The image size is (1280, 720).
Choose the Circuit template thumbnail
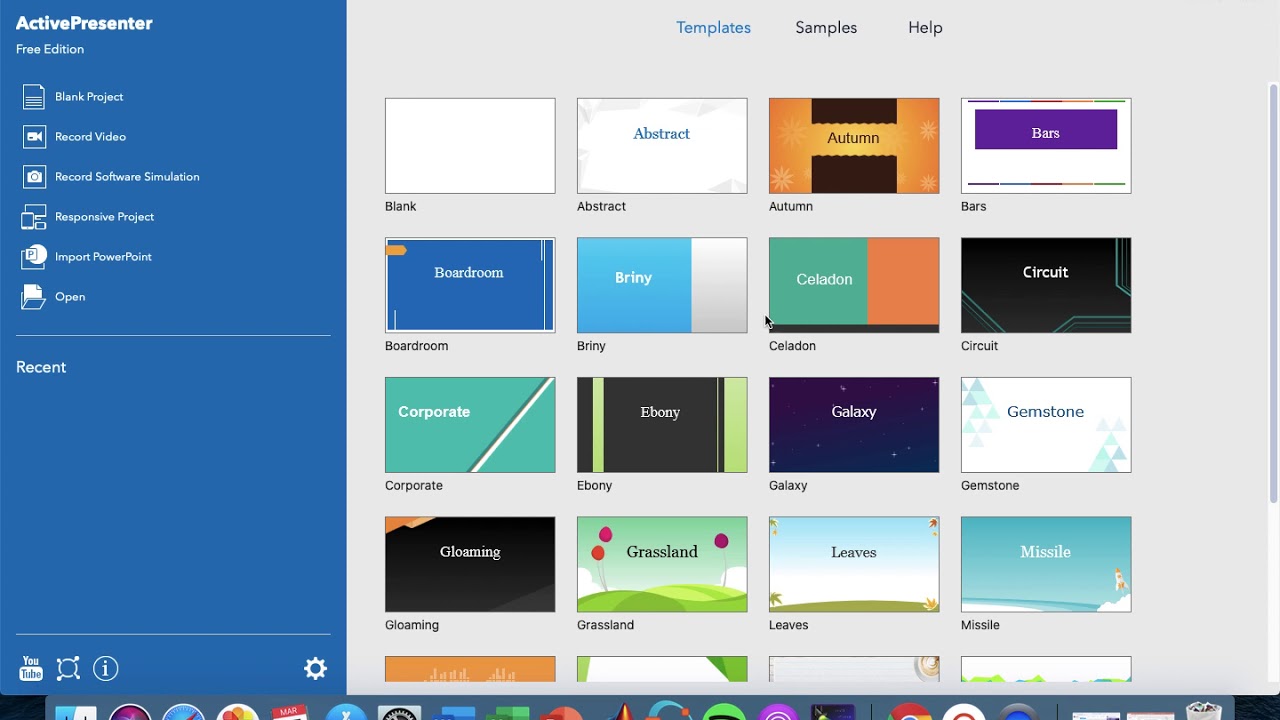(x=1046, y=285)
